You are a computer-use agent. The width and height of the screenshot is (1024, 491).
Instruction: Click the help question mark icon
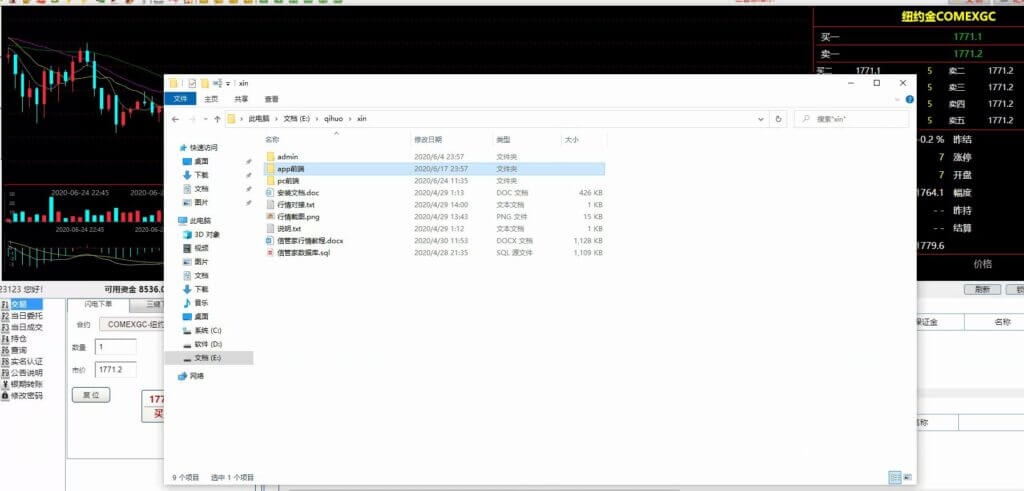click(909, 99)
